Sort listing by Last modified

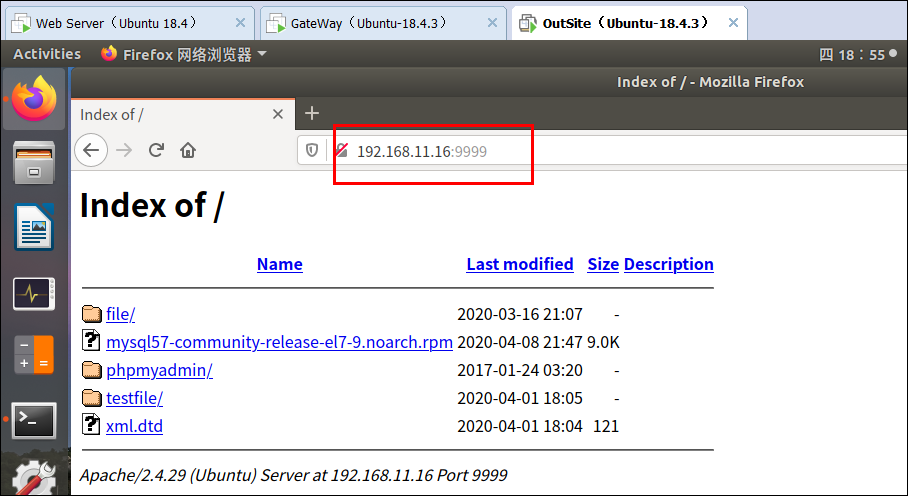tap(520, 264)
